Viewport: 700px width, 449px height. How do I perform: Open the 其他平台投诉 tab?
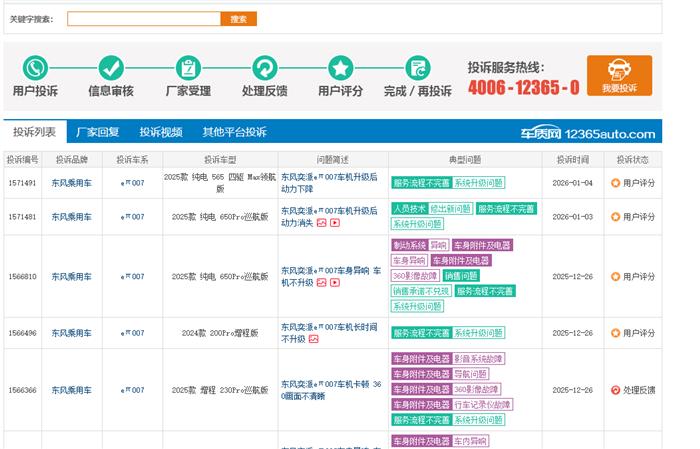click(x=234, y=132)
